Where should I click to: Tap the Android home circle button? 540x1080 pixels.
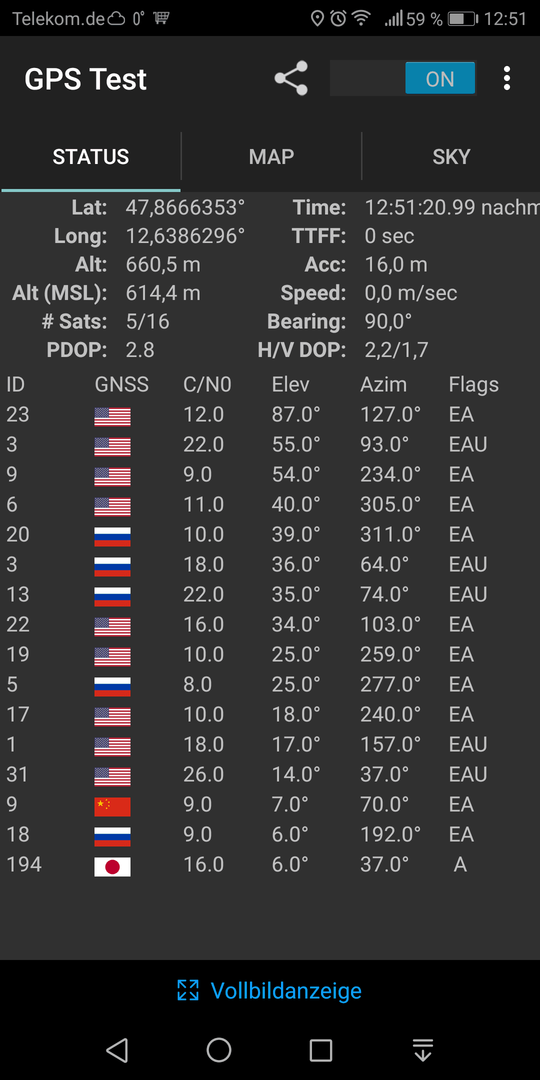click(x=219, y=1050)
